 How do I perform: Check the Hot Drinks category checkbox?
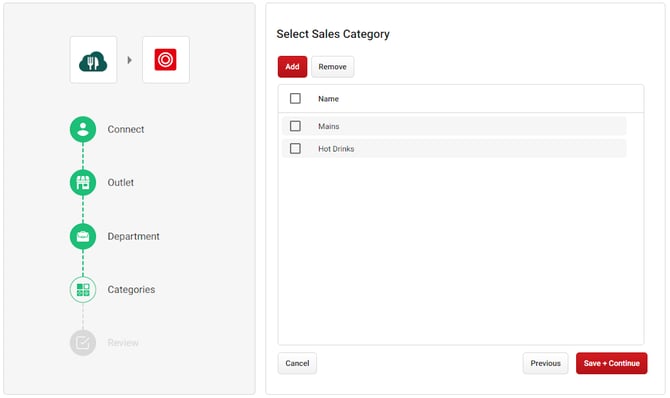pos(295,149)
